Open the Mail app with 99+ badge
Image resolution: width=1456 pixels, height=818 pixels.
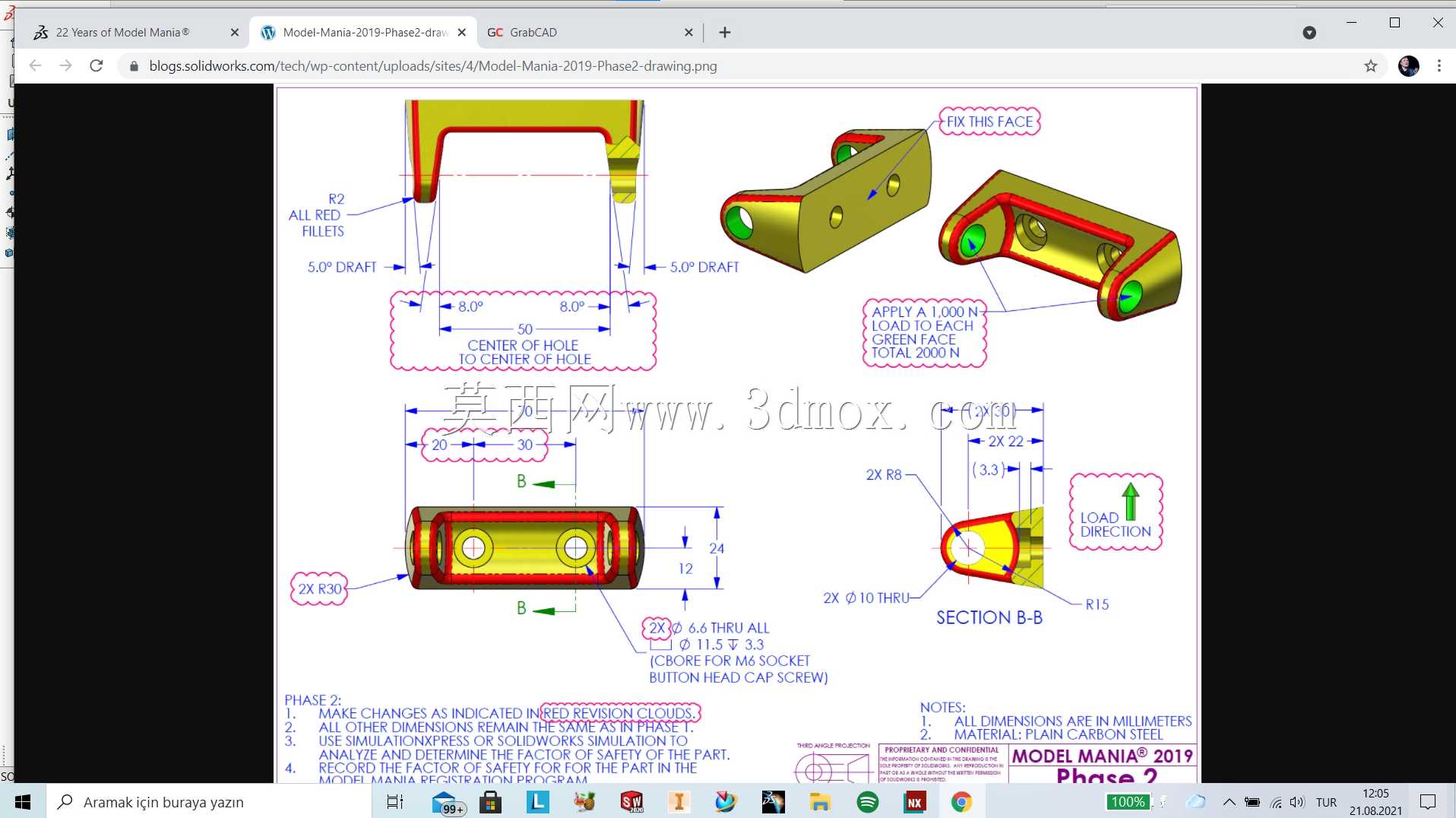tap(447, 802)
